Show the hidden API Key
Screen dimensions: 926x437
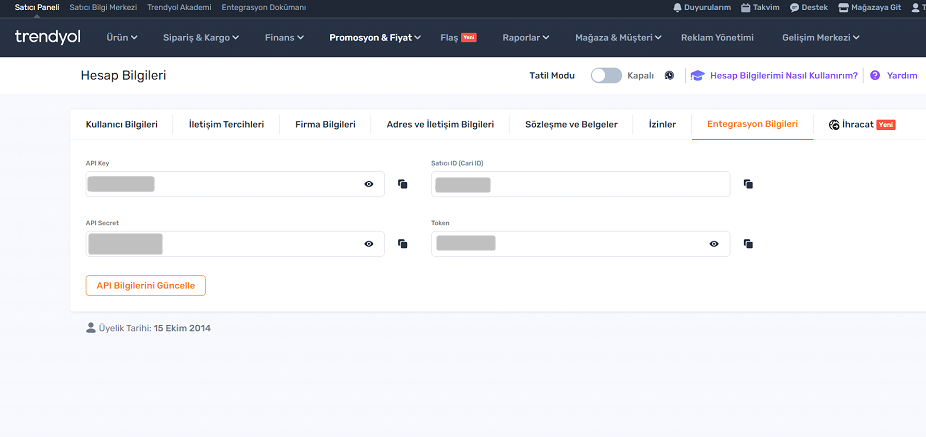(369, 184)
